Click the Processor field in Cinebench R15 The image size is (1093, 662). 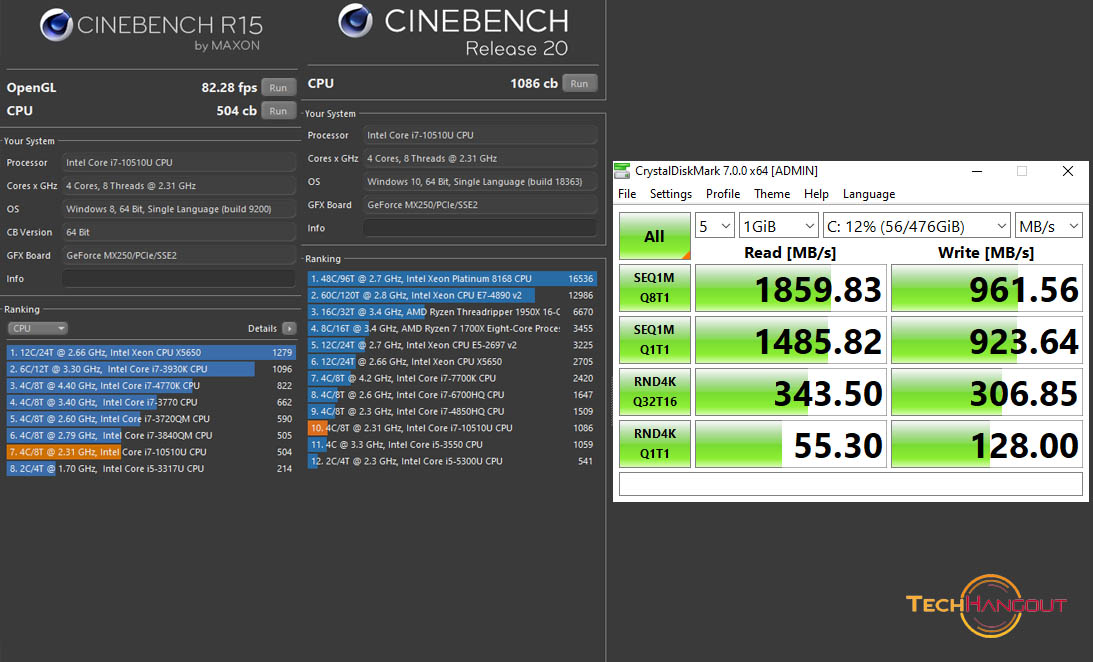(178, 162)
